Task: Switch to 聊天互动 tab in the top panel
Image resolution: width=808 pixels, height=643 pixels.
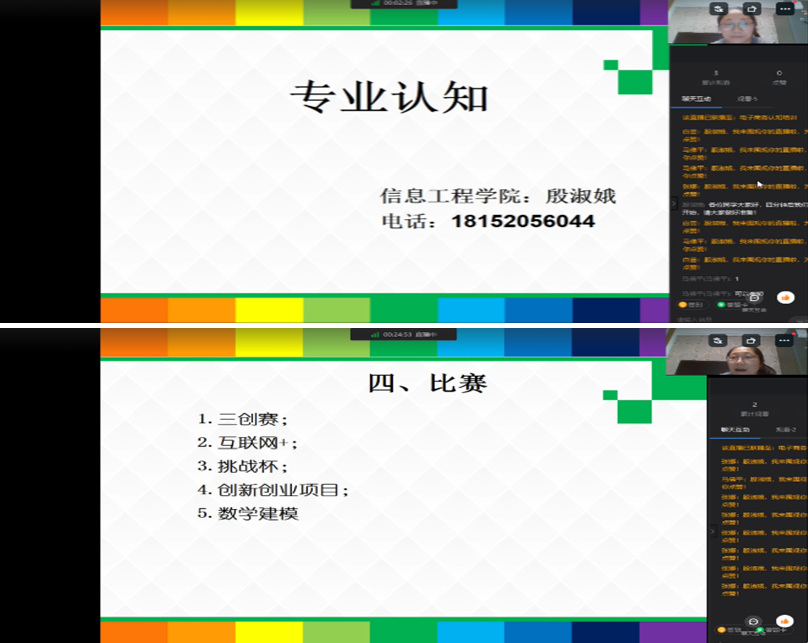Action: (x=693, y=99)
